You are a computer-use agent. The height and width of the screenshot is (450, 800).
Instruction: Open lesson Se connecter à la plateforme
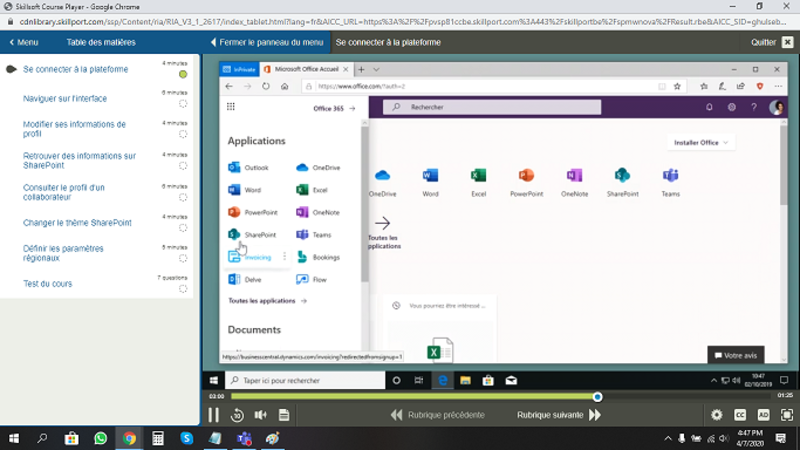(x=76, y=69)
